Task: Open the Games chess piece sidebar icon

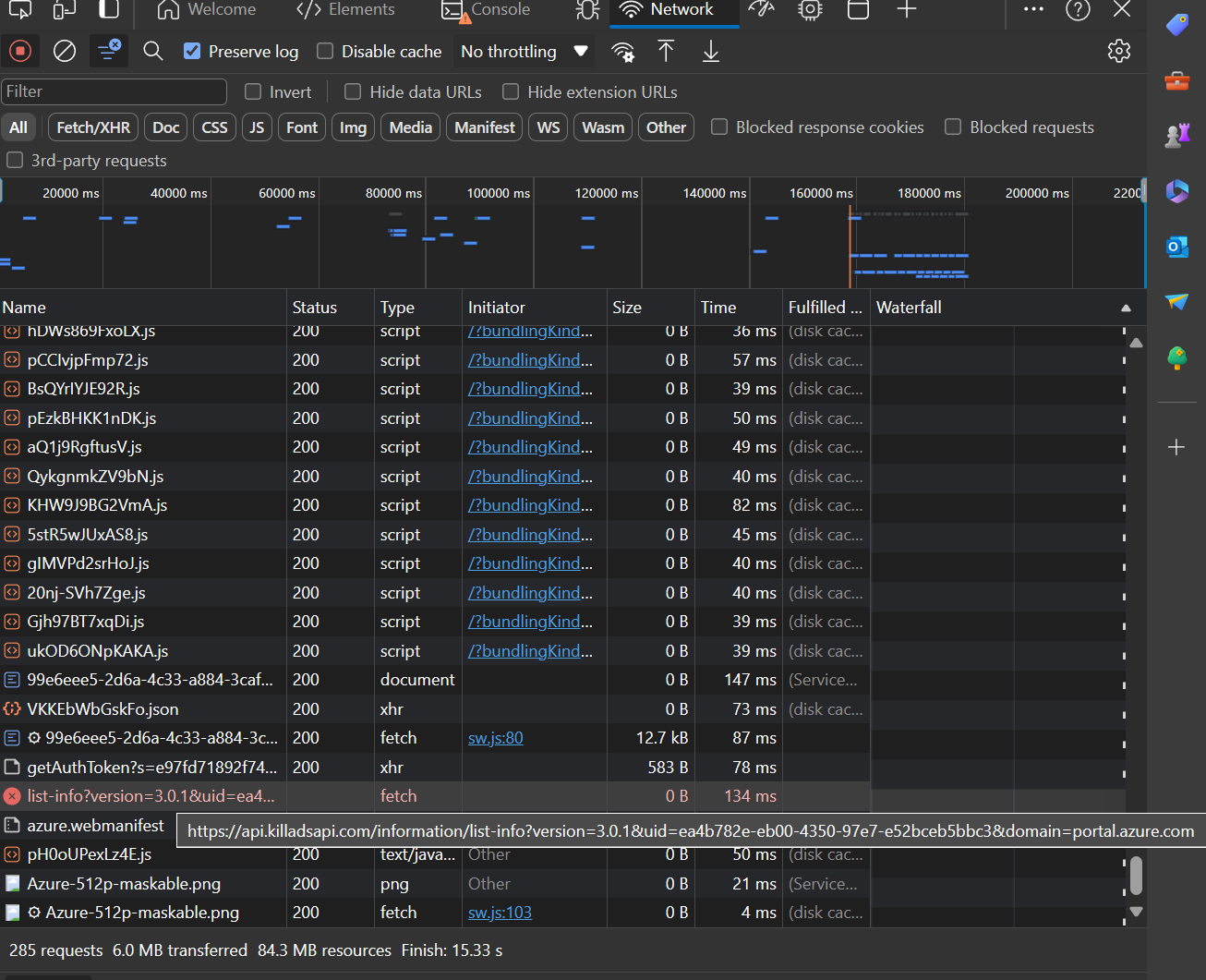Action: coord(1177,136)
